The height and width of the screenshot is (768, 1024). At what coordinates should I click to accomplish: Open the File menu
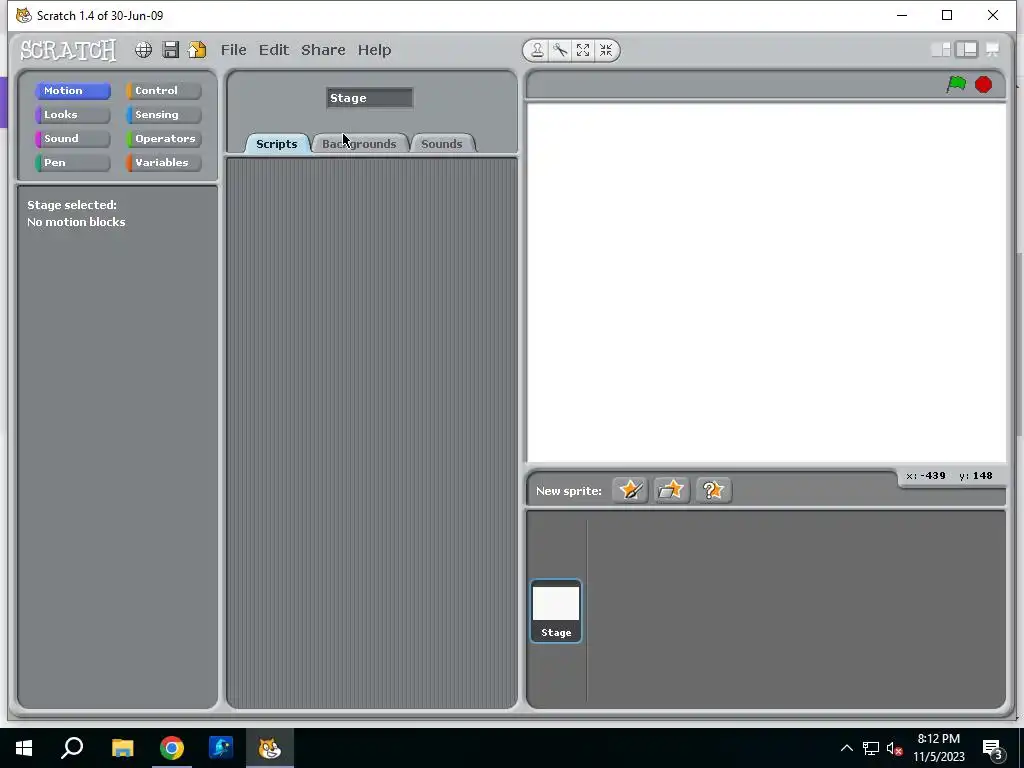(234, 50)
